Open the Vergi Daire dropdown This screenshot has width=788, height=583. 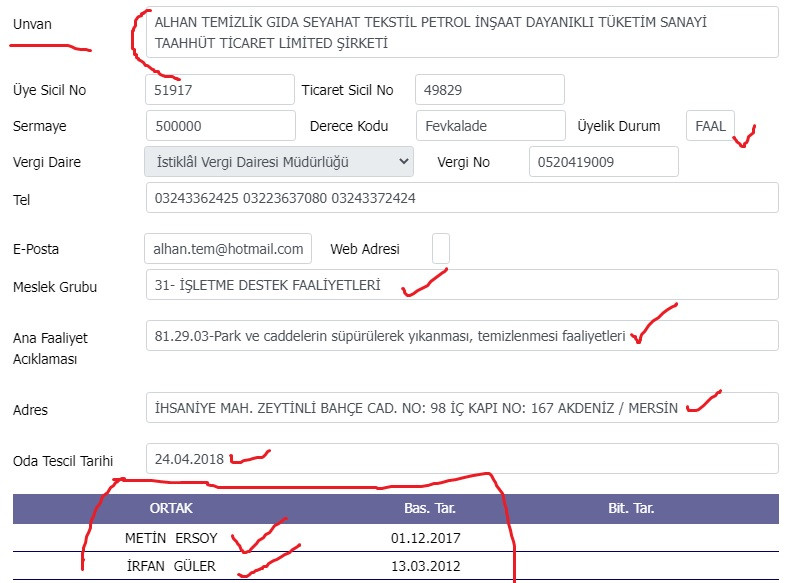coord(279,161)
